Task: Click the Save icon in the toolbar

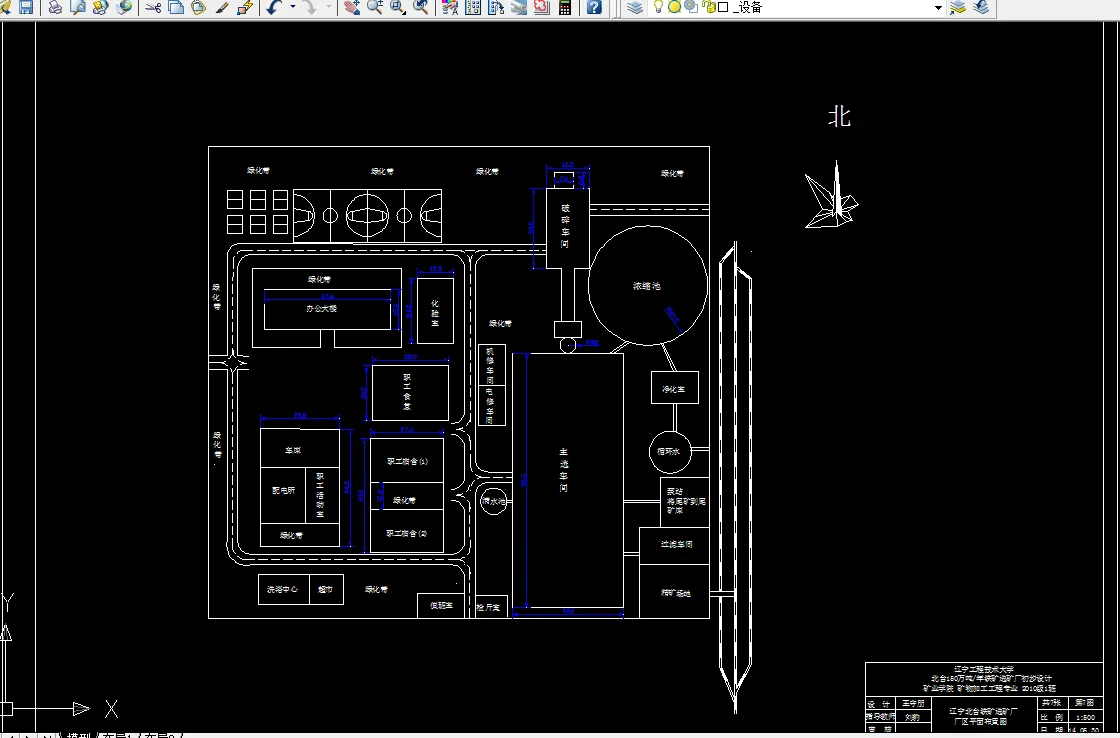Action: point(26,7)
